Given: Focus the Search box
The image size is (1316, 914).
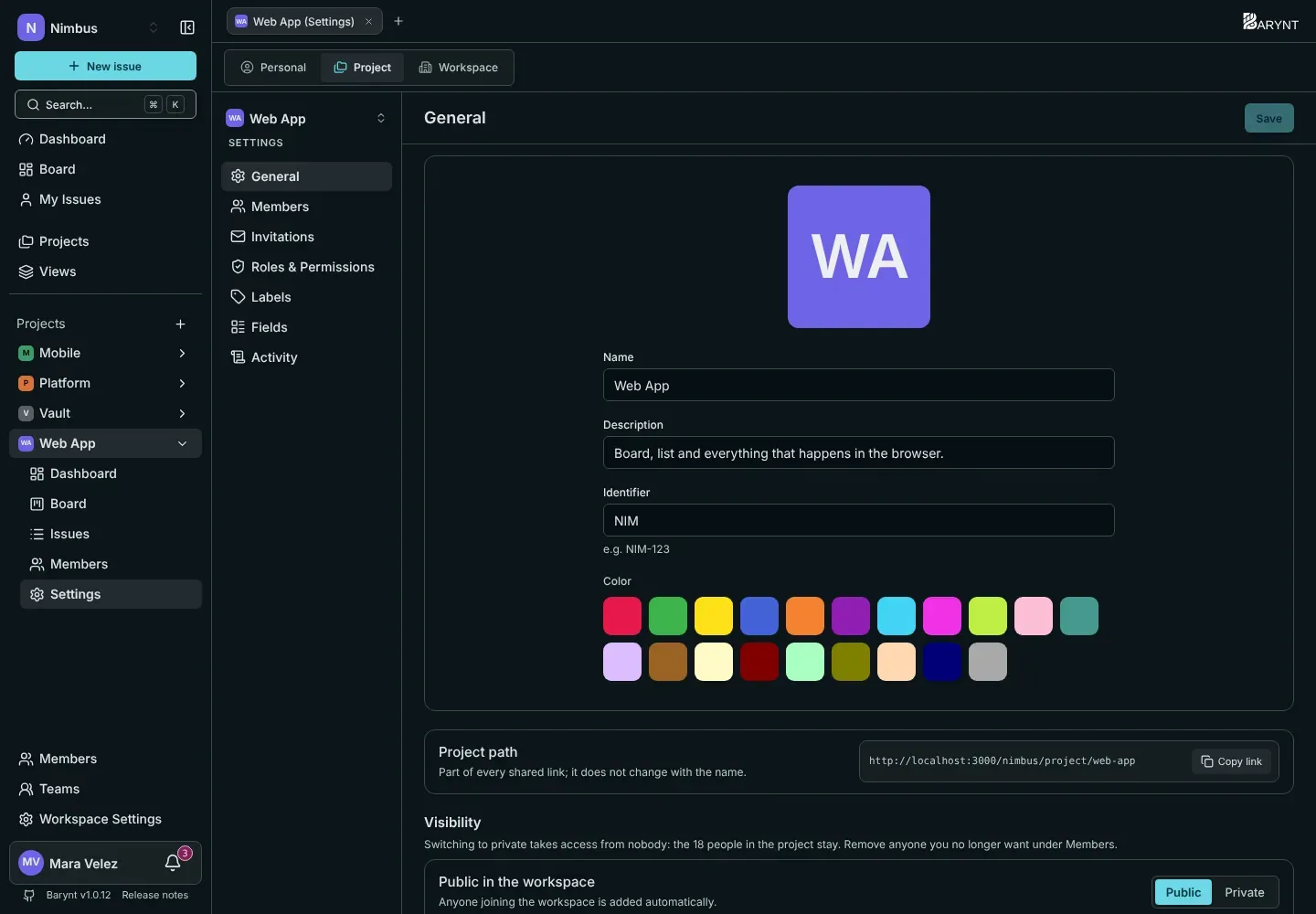Looking at the screenshot, I should [105, 104].
